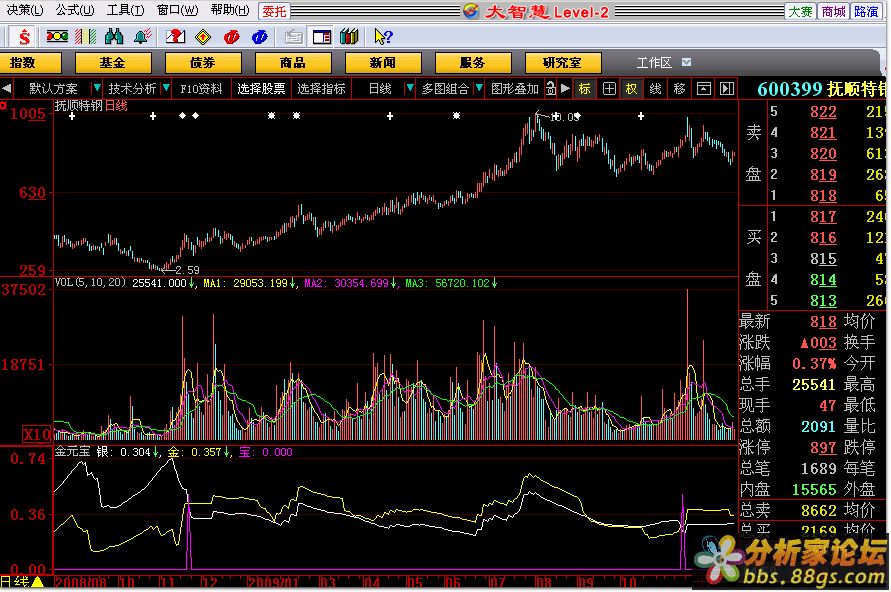Click the play arrow next to lock
The image size is (891, 592).
(565, 89)
